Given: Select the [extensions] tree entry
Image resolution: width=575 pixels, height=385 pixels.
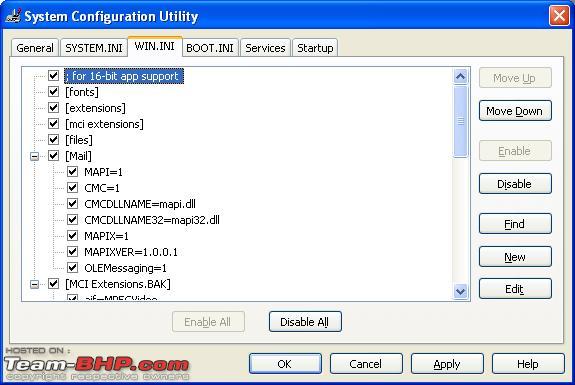Looking at the screenshot, I should point(95,108).
